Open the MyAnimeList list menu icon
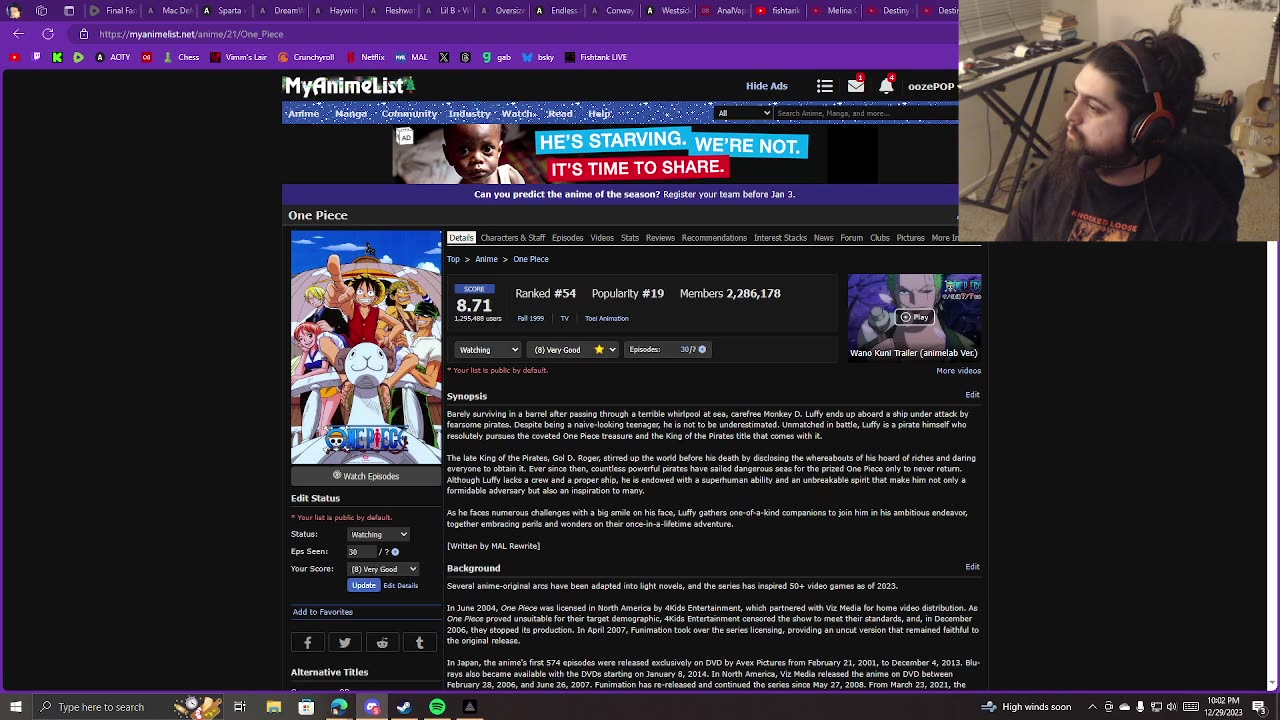Viewport: 1280px width, 720px height. 825,86
